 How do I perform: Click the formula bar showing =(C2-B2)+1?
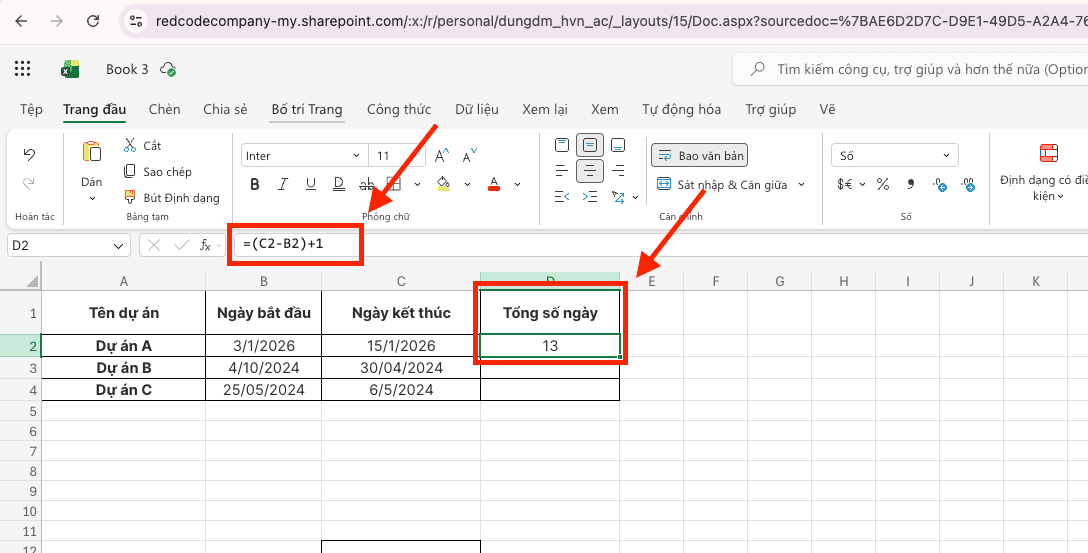(662, 245)
